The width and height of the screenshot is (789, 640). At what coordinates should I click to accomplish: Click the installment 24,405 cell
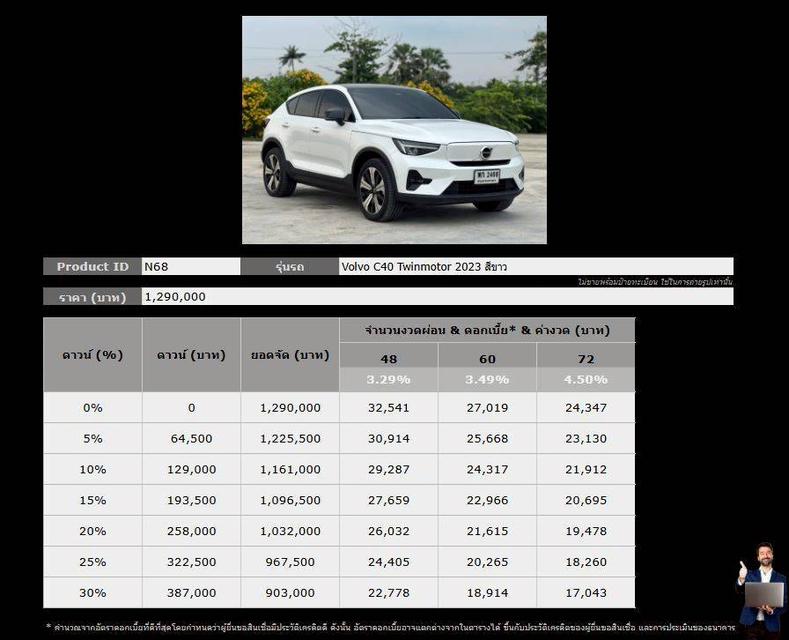[x=388, y=562]
